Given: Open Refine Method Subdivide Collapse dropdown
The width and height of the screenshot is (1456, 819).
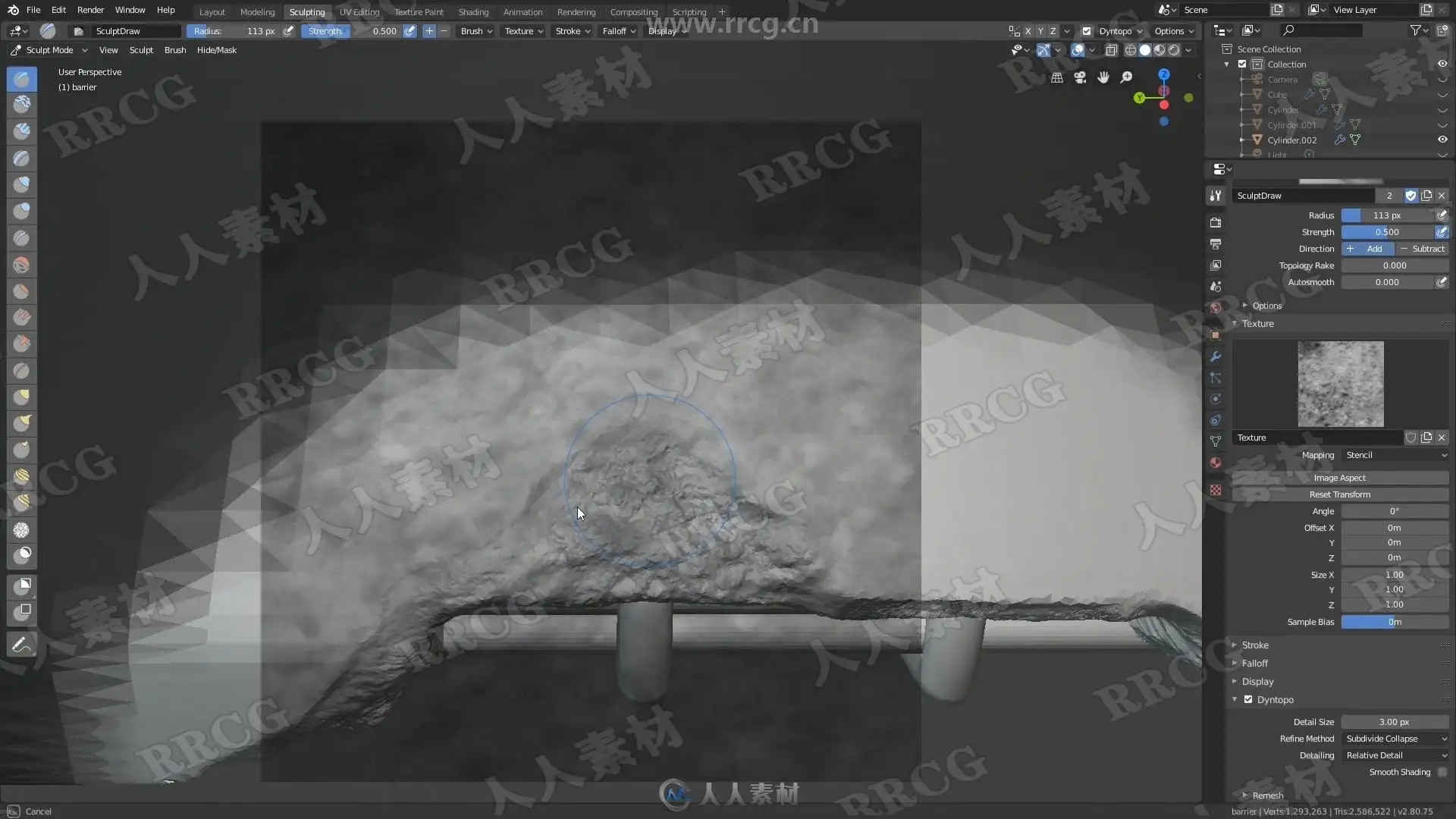Looking at the screenshot, I should [1395, 739].
